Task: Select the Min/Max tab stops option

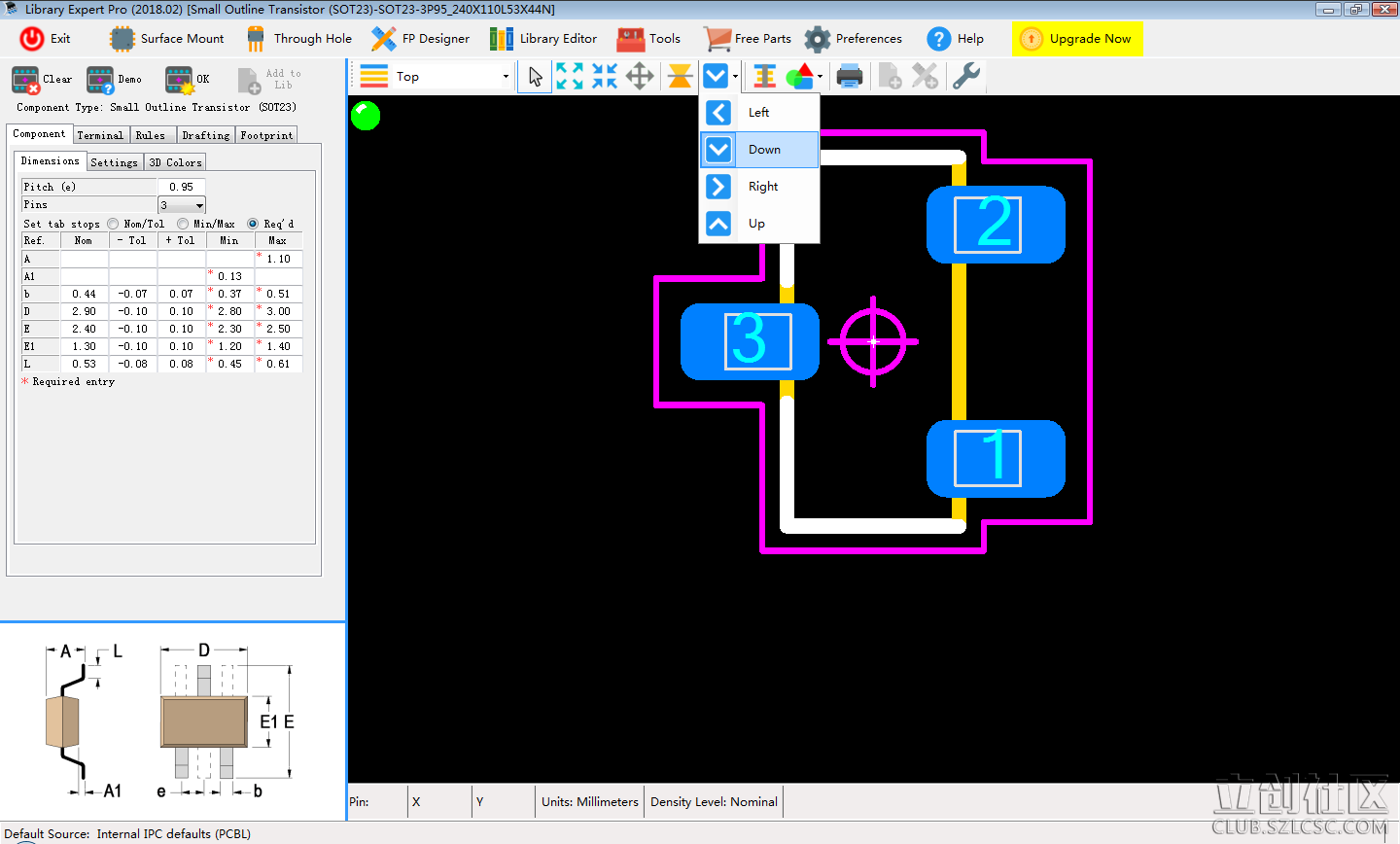Action: 183,224
